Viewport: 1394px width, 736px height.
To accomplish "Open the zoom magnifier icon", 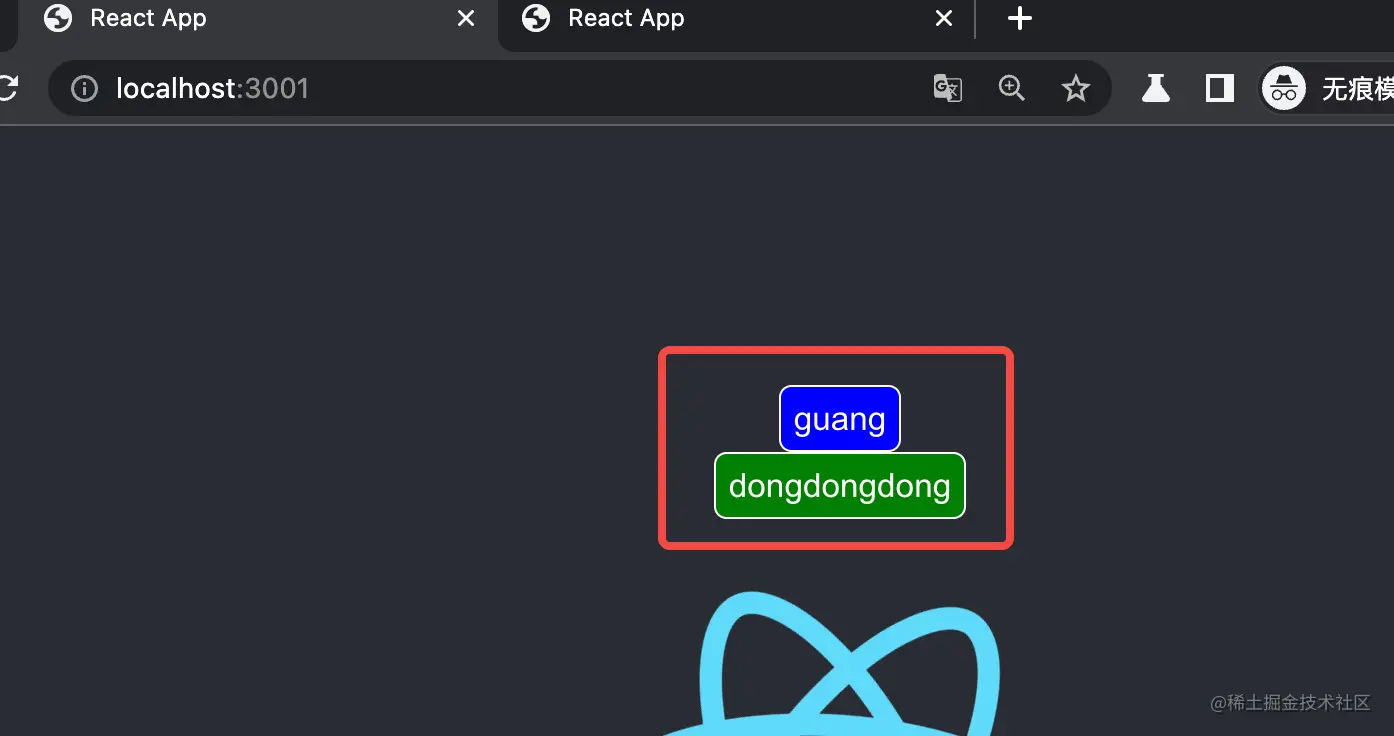I will pos(1012,89).
